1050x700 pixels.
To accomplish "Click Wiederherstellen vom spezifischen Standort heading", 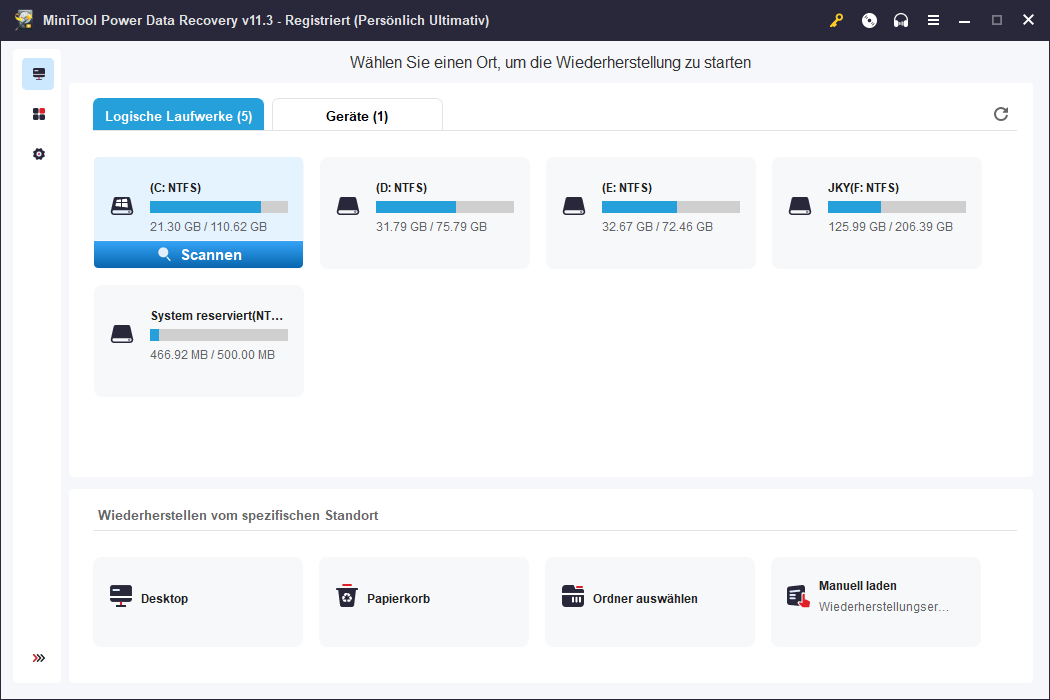I will 238,515.
